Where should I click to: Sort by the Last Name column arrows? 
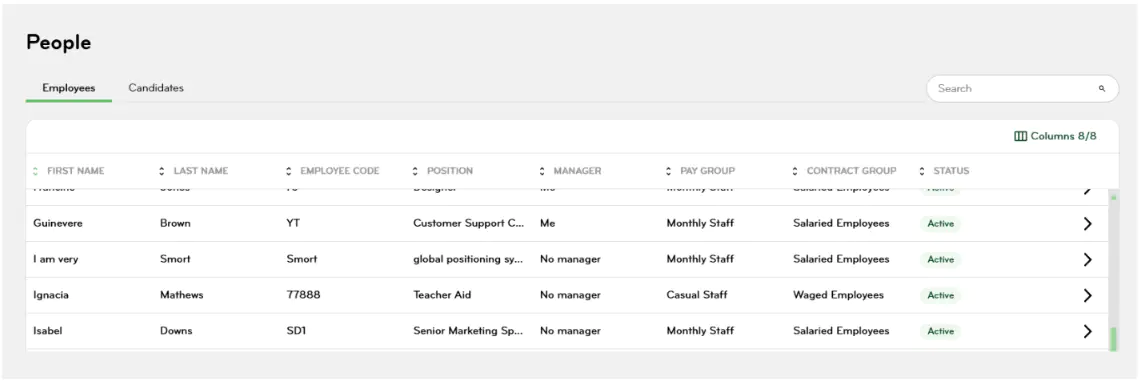tap(162, 171)
